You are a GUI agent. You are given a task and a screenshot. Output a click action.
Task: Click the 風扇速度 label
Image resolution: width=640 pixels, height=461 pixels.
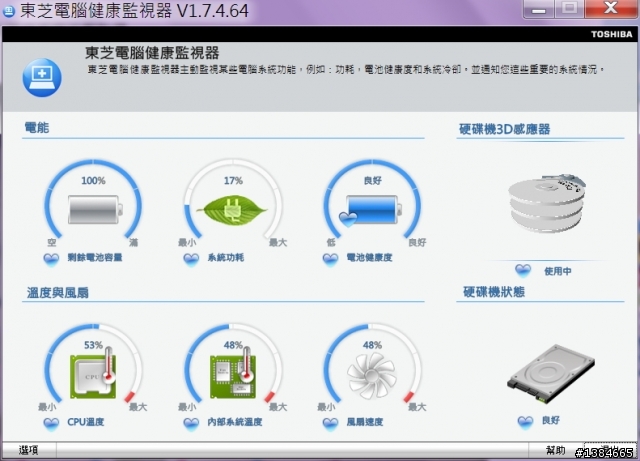(365, 422)
